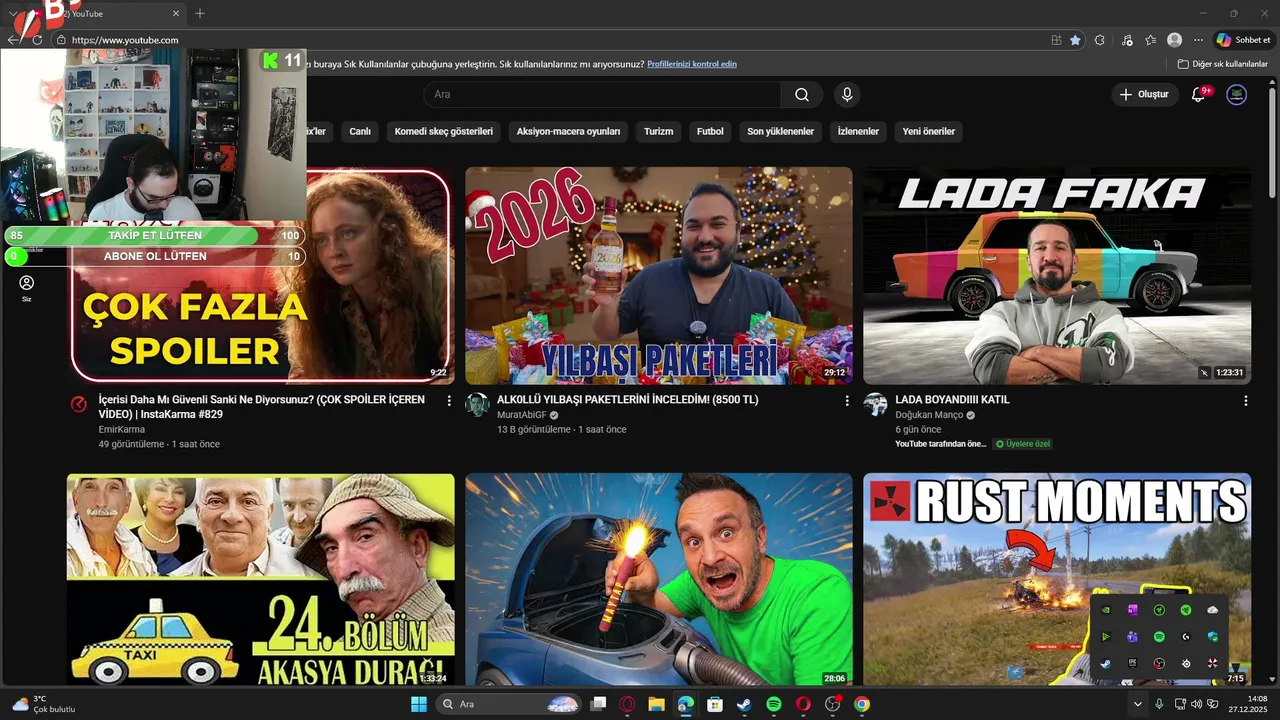
Task: Click the Oluştur create button
Action: (x=1143, y=94)
